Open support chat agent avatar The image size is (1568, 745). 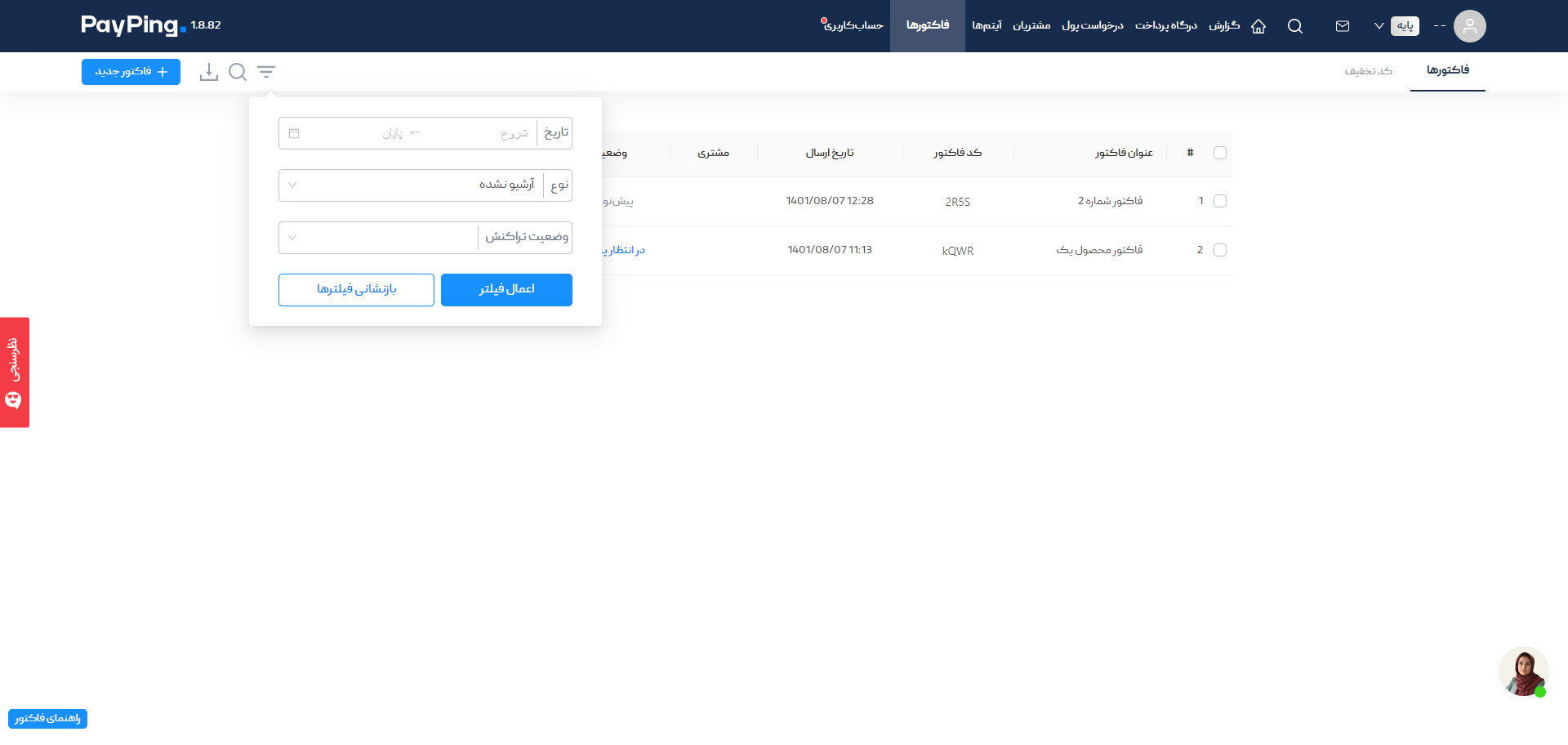coord(1524,671)
